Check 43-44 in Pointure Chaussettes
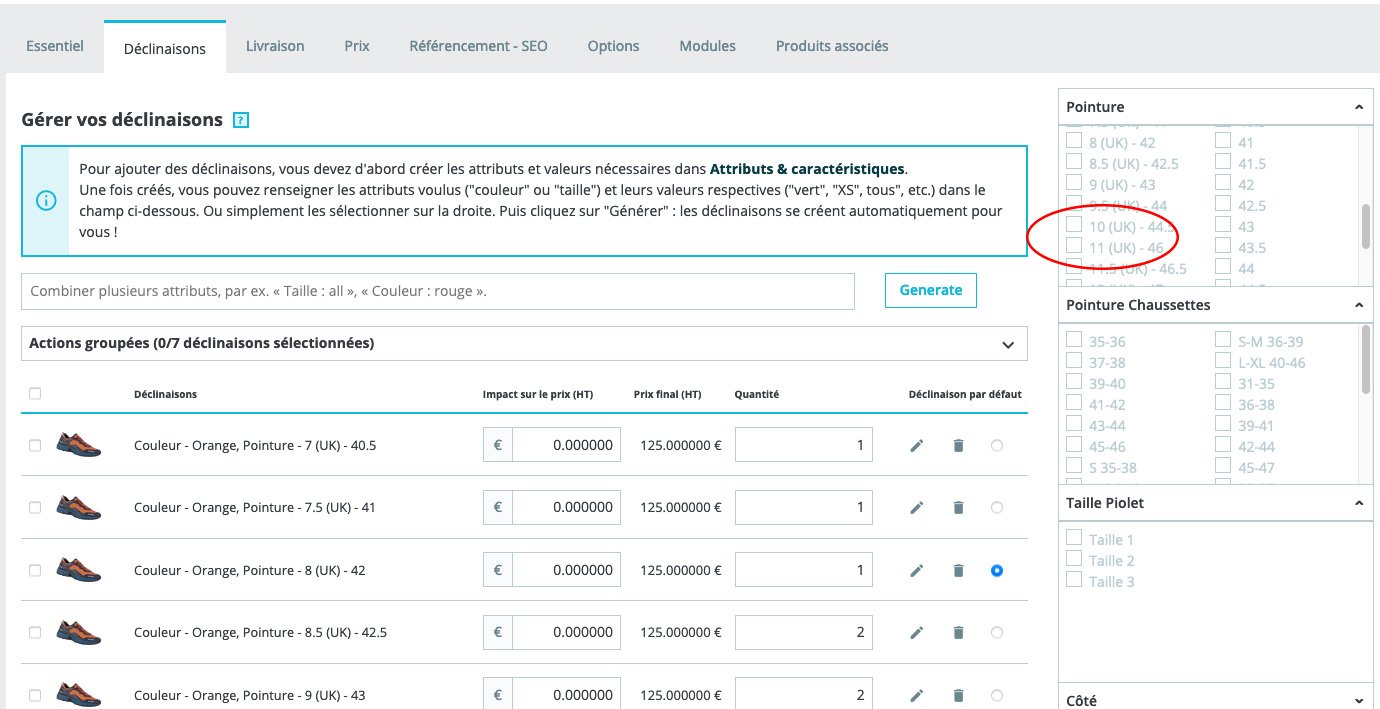1380x709 pixels. click(1074, 424)
